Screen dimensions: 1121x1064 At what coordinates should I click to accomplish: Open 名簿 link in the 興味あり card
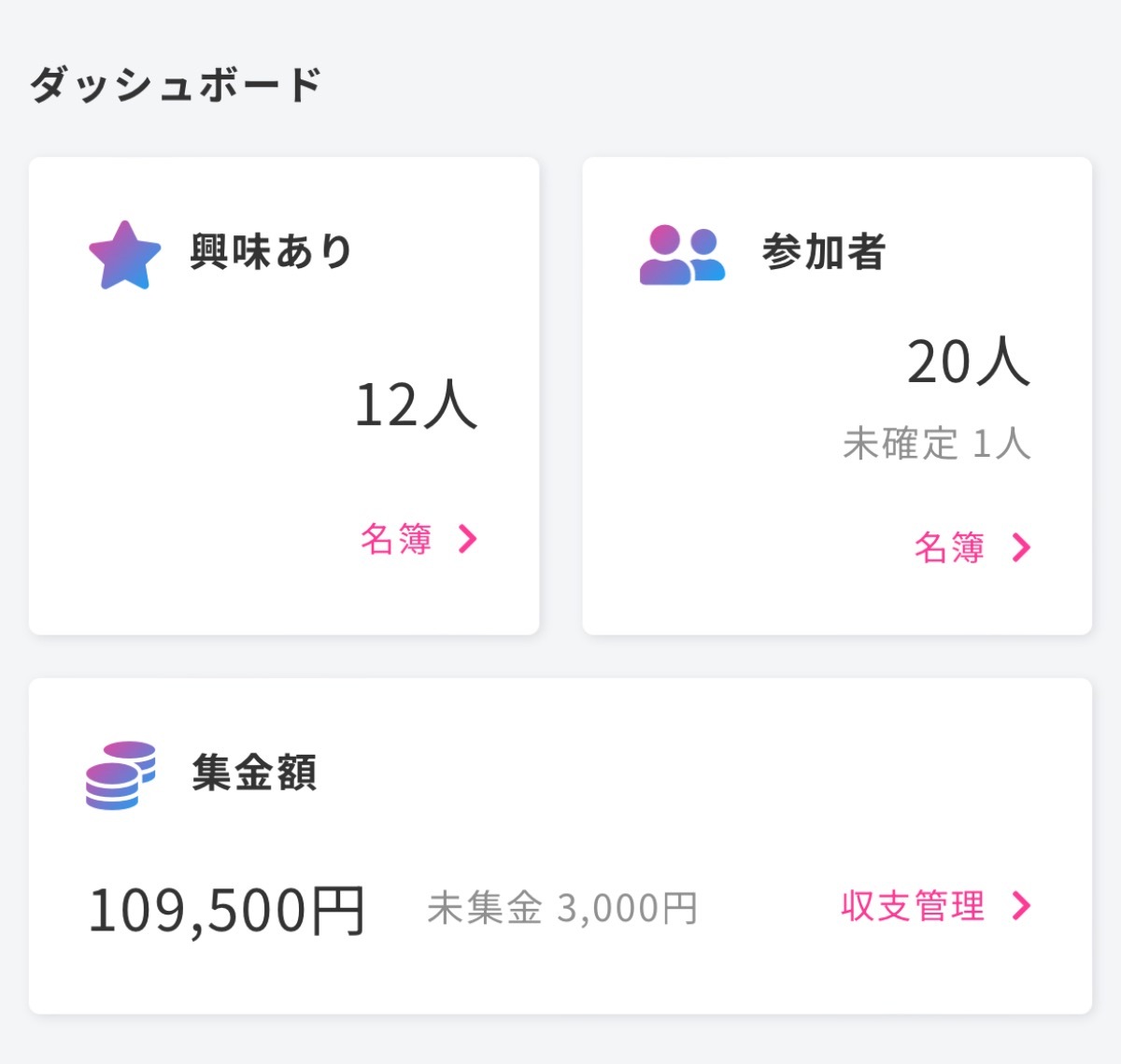(x=396, y=539)
